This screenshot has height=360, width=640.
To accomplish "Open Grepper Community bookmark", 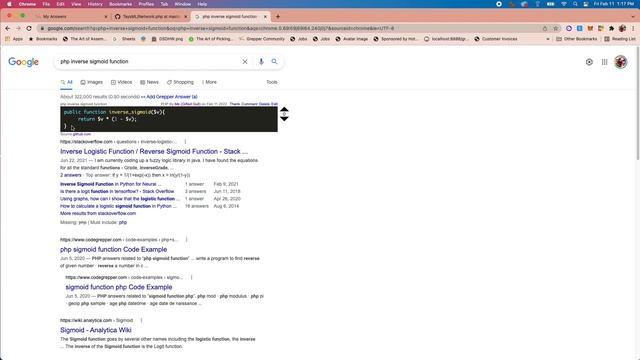I will pos(262,39).
